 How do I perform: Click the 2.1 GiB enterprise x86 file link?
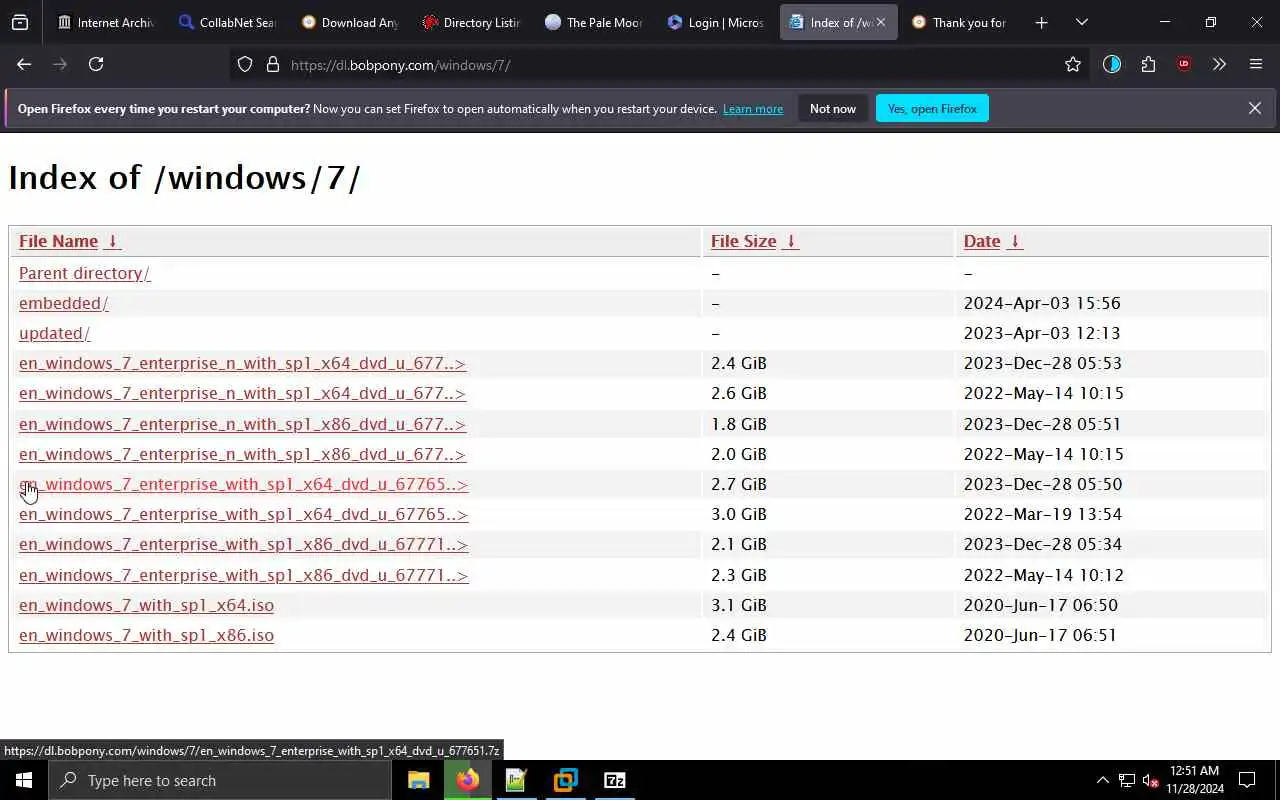click(243, 544)
